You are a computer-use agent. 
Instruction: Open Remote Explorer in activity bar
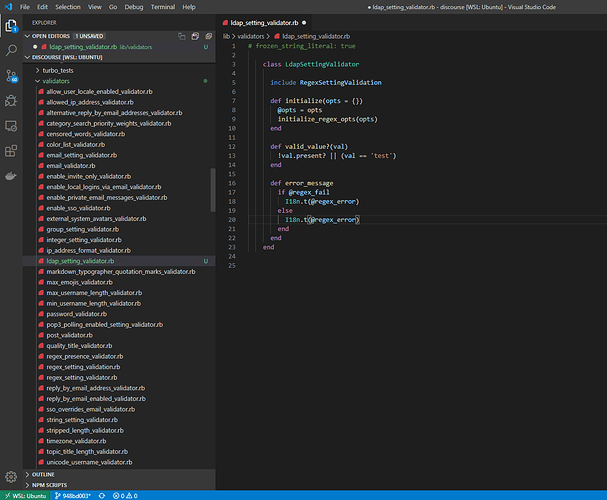pos(11,126)
